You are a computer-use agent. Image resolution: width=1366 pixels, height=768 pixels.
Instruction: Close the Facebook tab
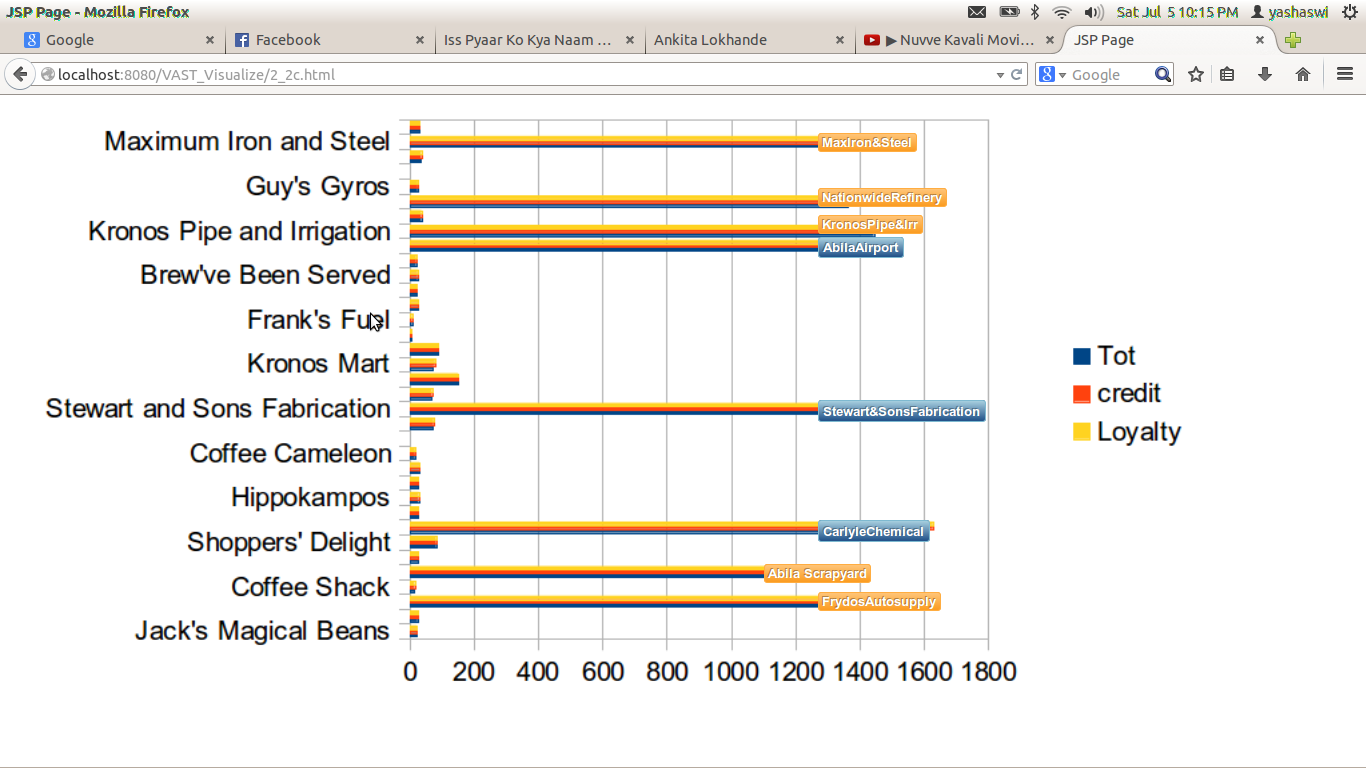click(420, 40)
